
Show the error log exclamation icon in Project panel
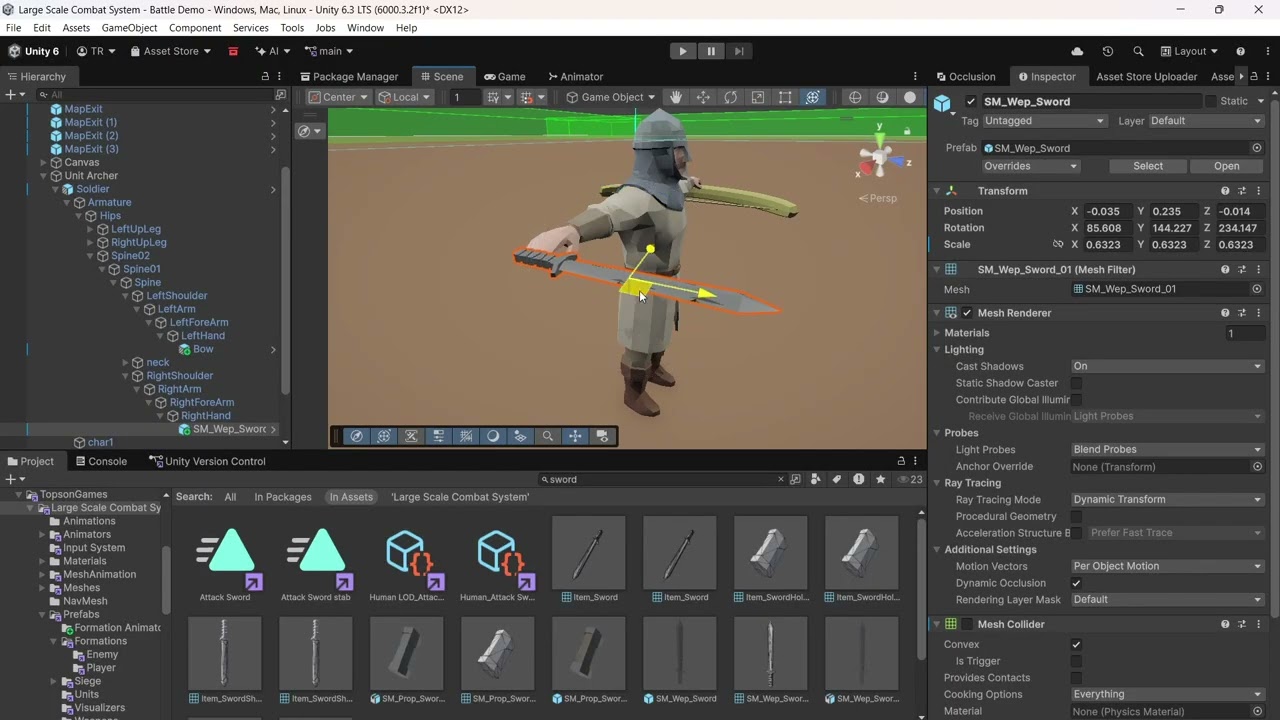pyautogui.click(x=858, y=479)
